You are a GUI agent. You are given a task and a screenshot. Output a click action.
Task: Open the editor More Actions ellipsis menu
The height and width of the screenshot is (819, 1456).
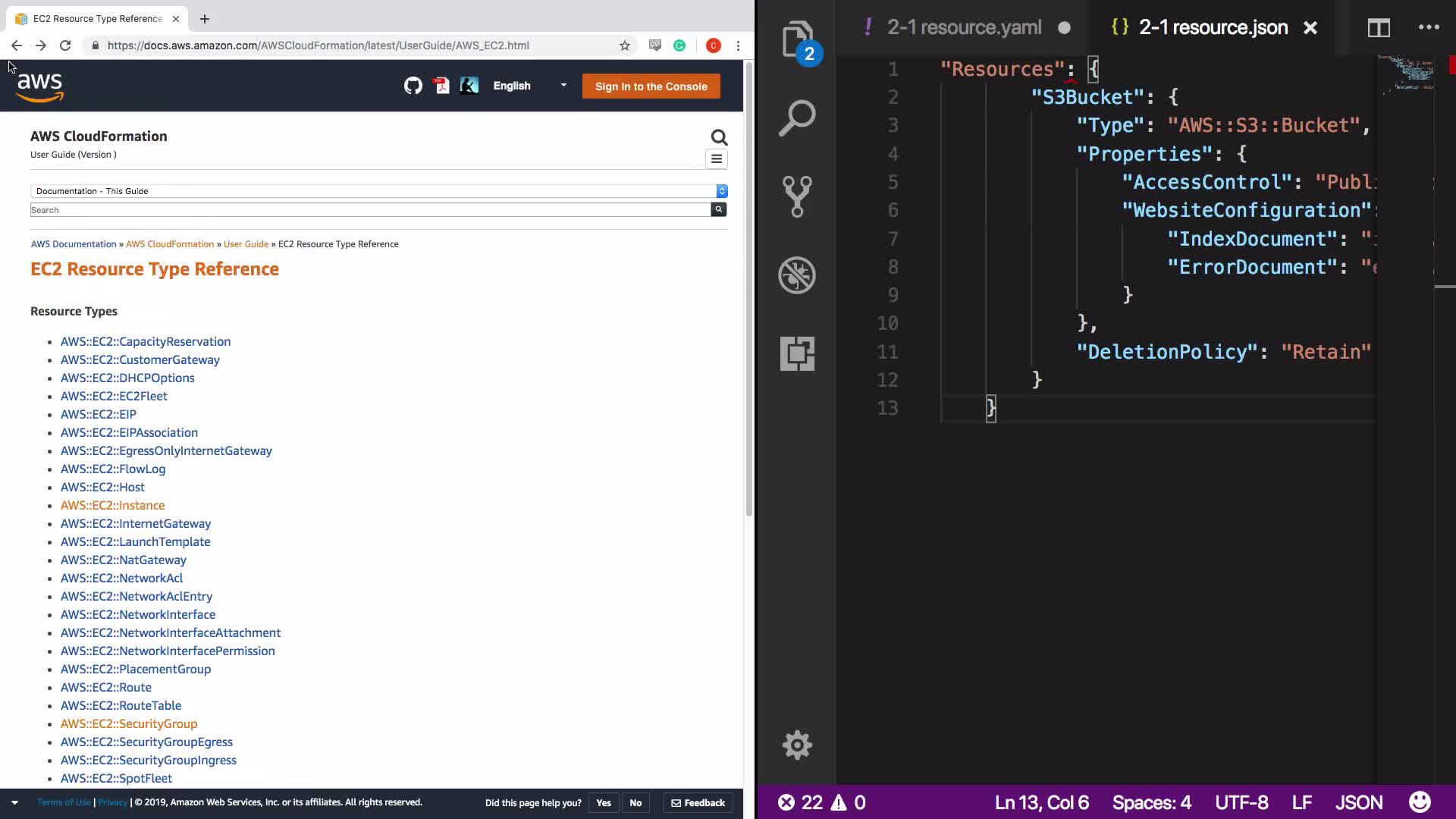(1428, 28)
